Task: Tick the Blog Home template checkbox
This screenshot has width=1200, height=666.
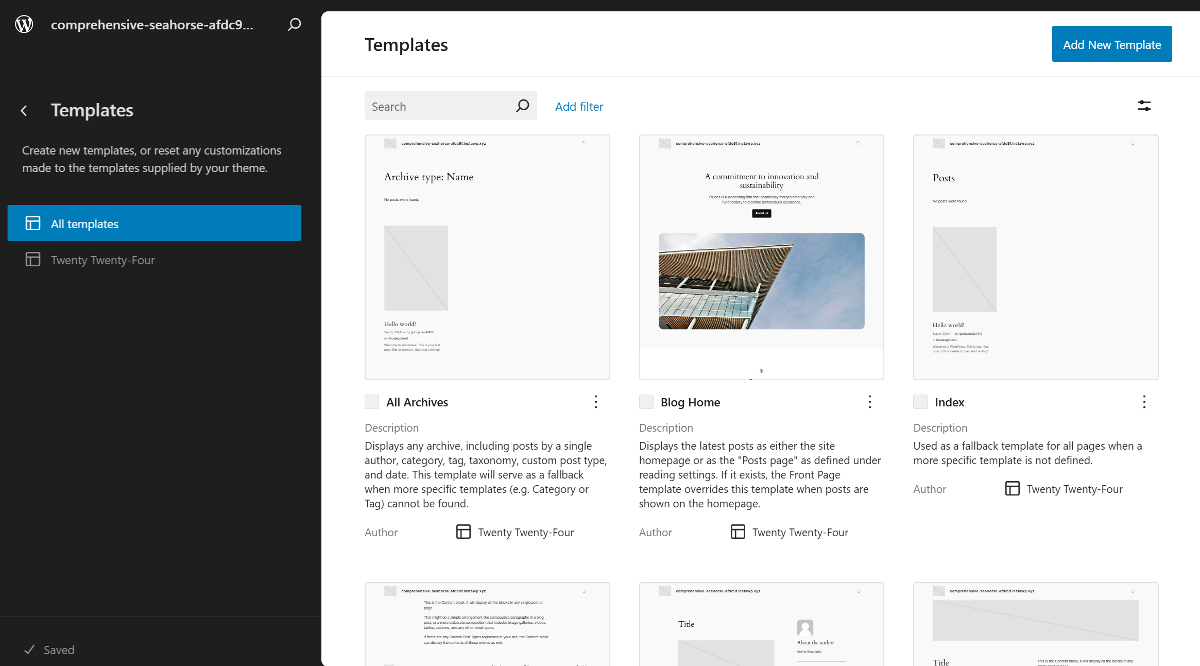Action: click(x=646, y=402)
